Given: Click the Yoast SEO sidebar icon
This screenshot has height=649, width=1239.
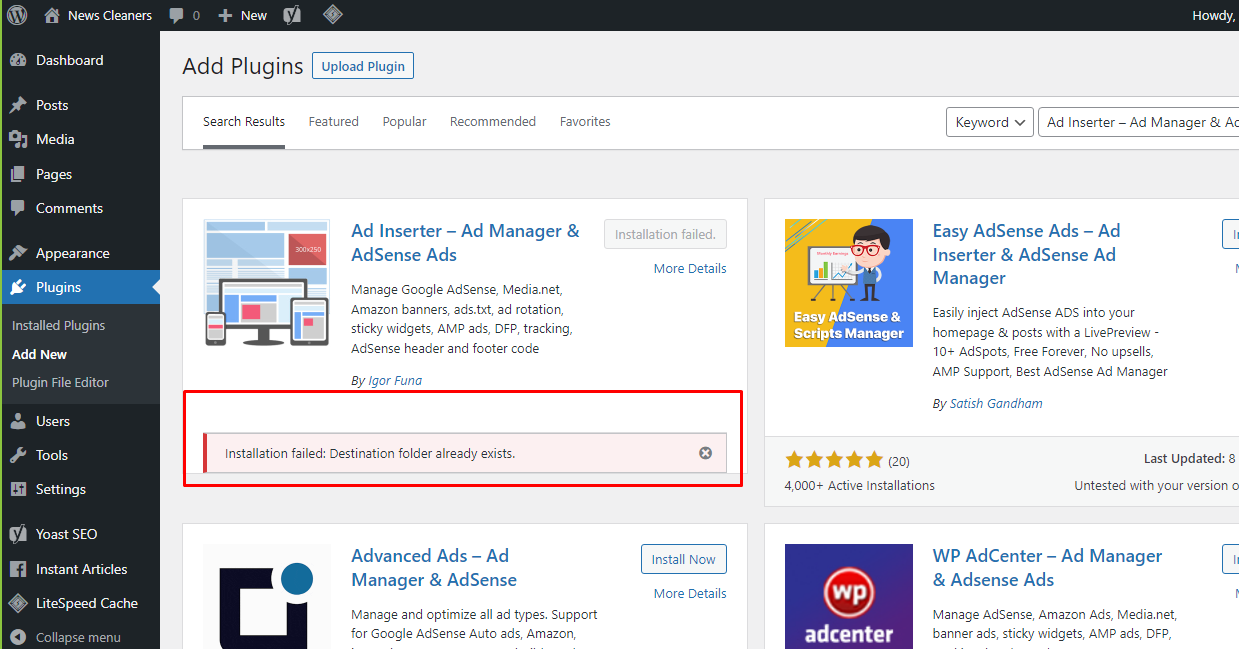Looking at the screenshot, I should coord(17,534).
